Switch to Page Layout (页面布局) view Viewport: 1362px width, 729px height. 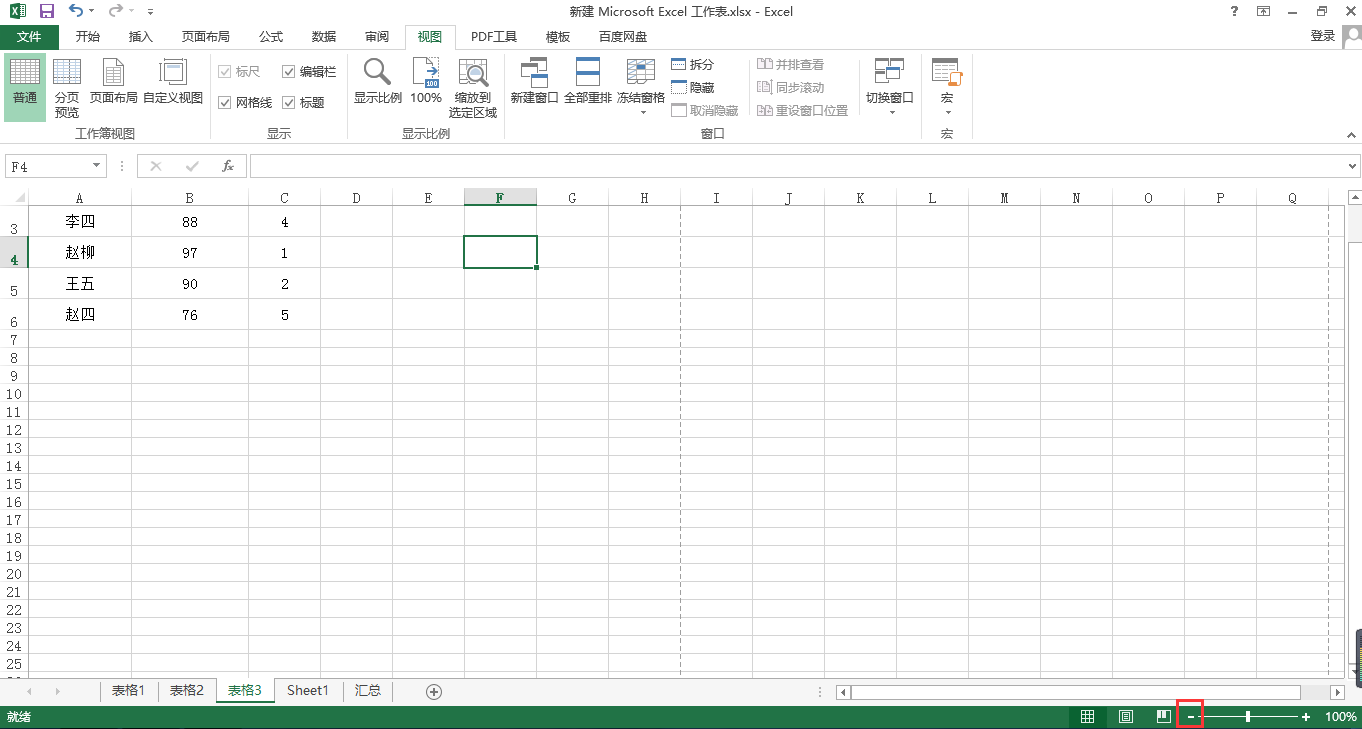[114, 82]
